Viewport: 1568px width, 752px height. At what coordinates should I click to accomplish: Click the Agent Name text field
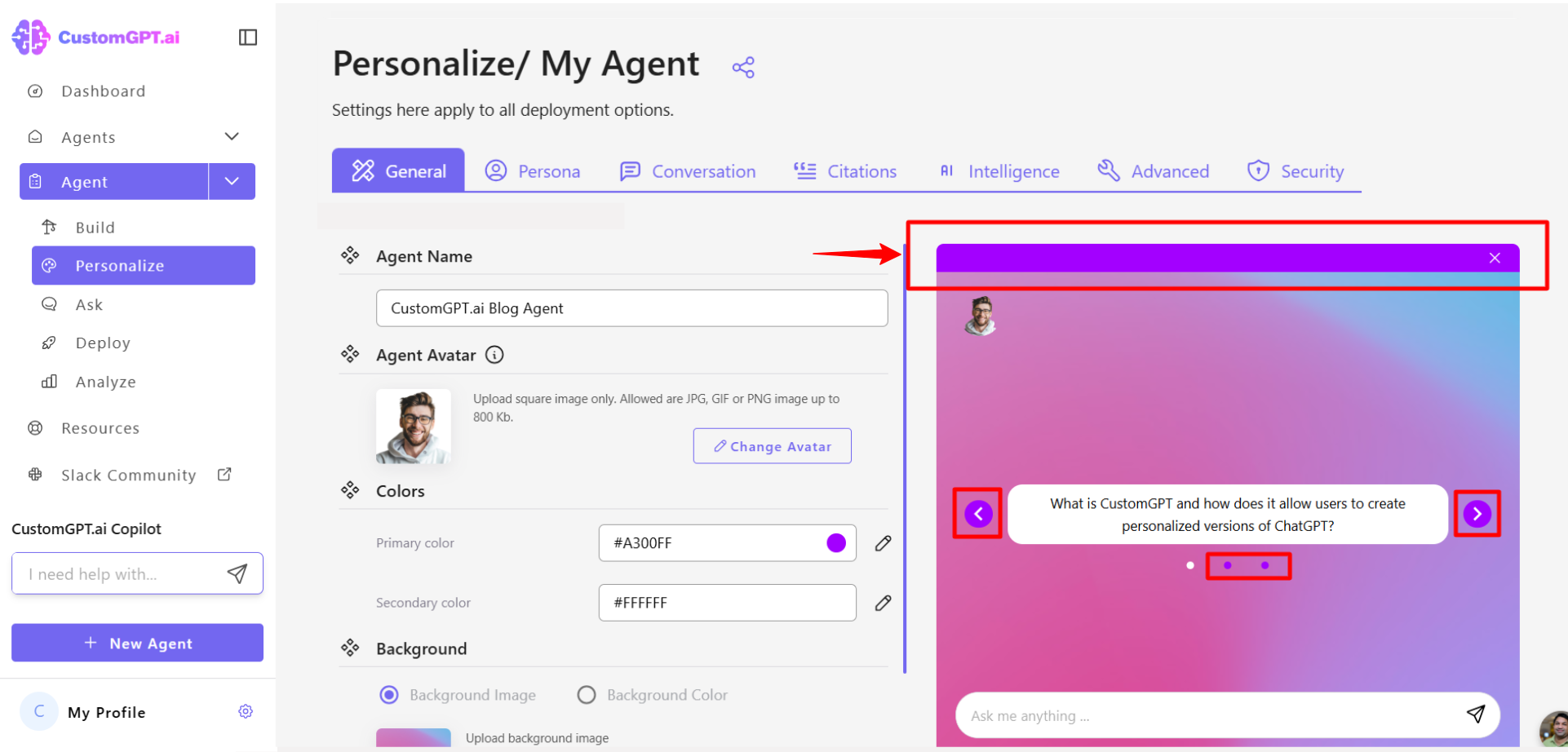click(x=631, y=308)
